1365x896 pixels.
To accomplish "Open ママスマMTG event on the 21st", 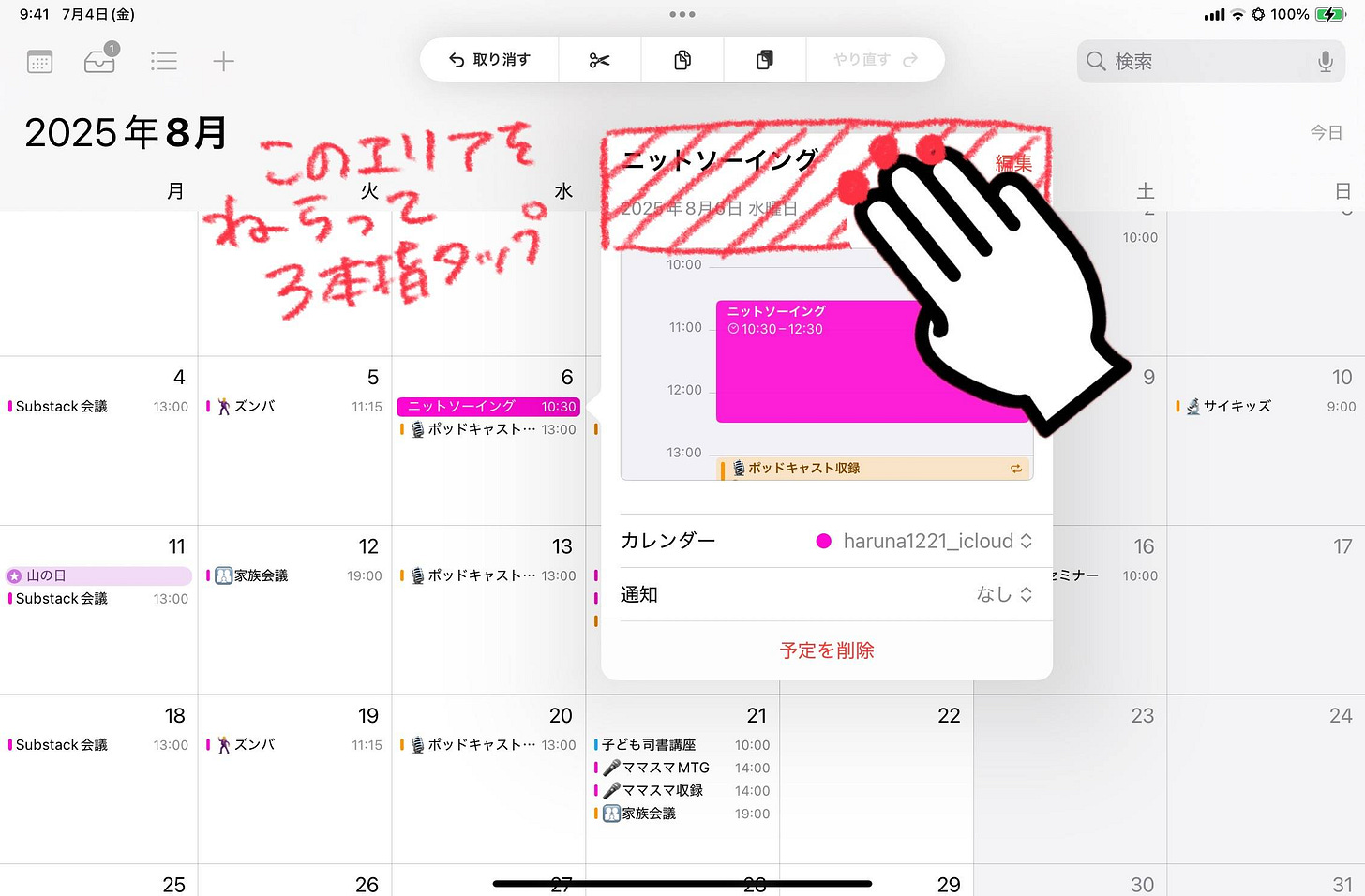I will pyautogui.click(x=682, y=768).
